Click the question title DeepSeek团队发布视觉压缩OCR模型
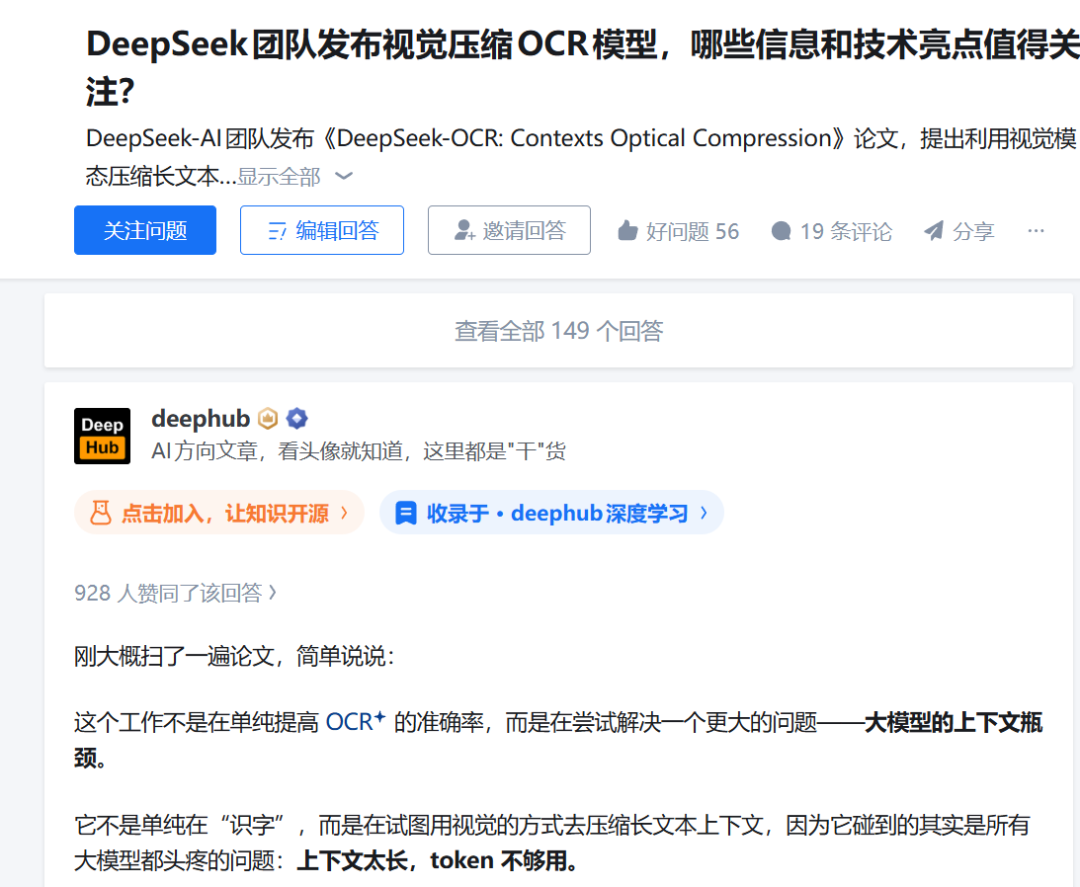 pos(582,67)
